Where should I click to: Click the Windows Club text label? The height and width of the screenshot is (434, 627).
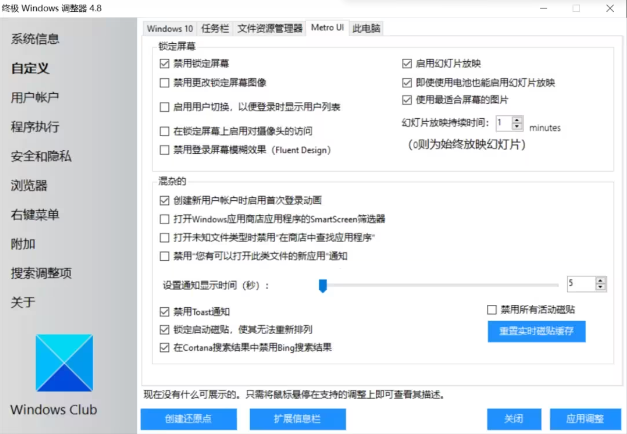point(54,410)
